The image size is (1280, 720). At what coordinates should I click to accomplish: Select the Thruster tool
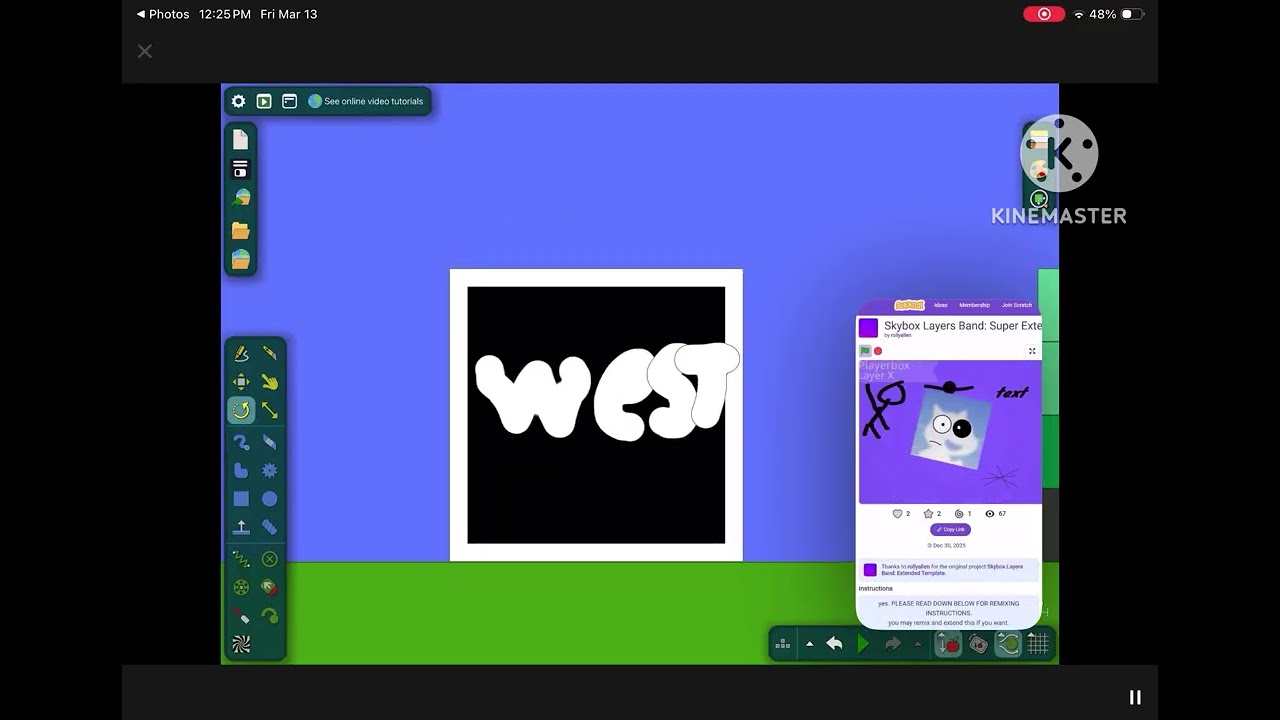(270, 587)
